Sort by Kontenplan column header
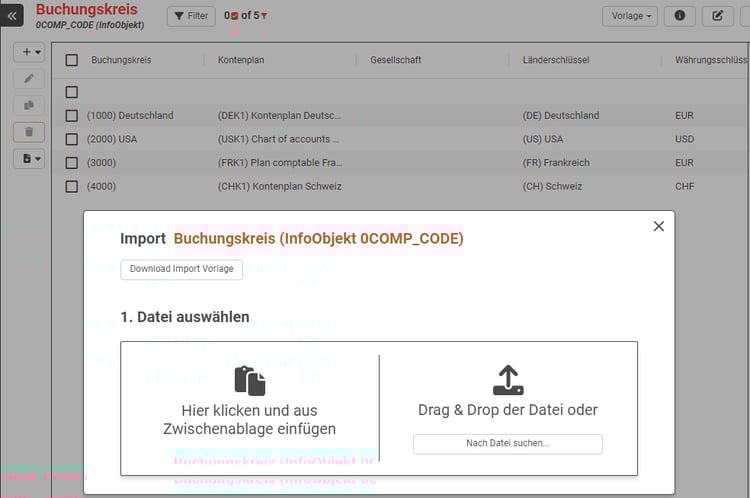The width and height of the screenshot is (750, 498). click(x=241, y=60)
